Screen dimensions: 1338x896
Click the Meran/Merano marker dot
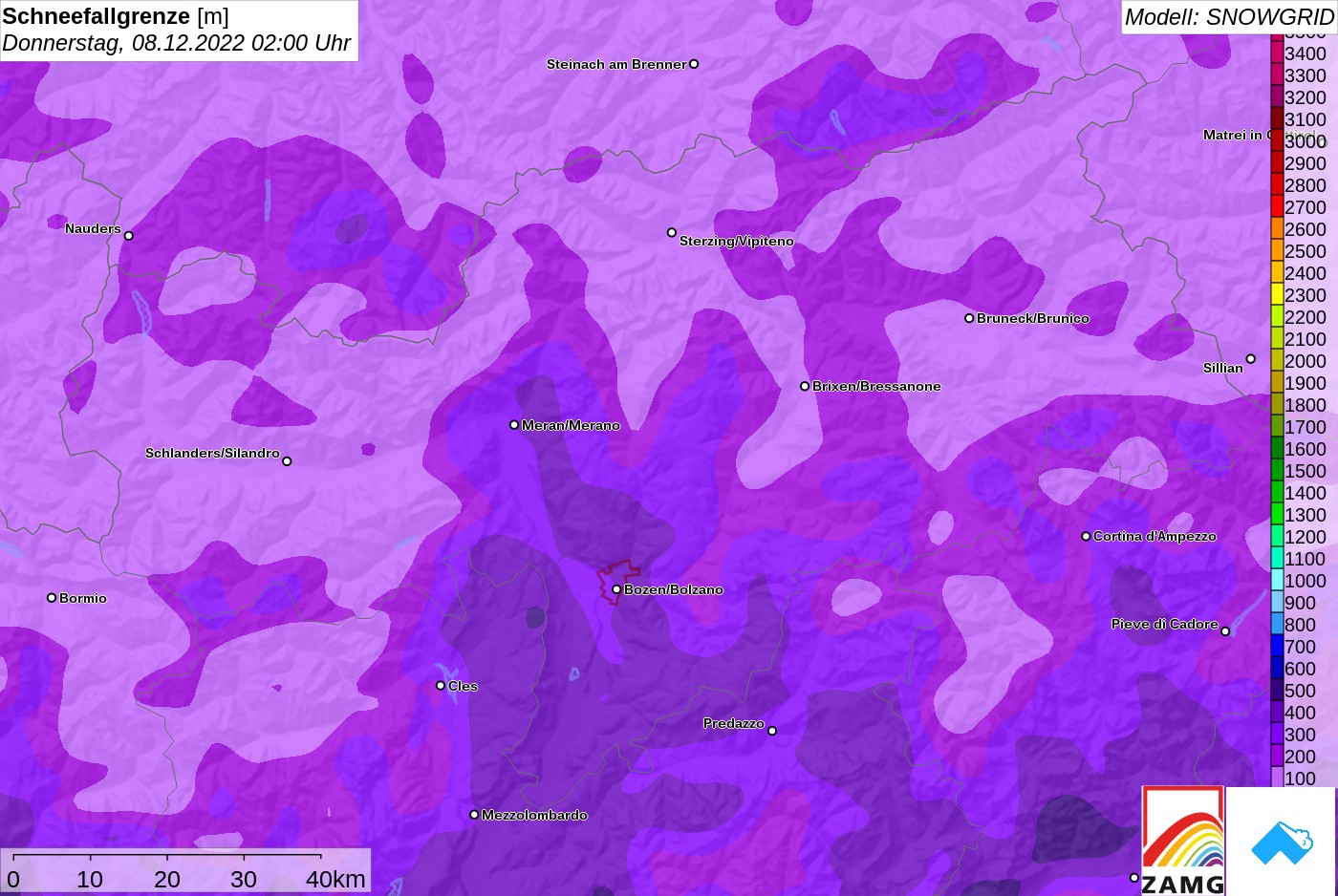point(514,425)
